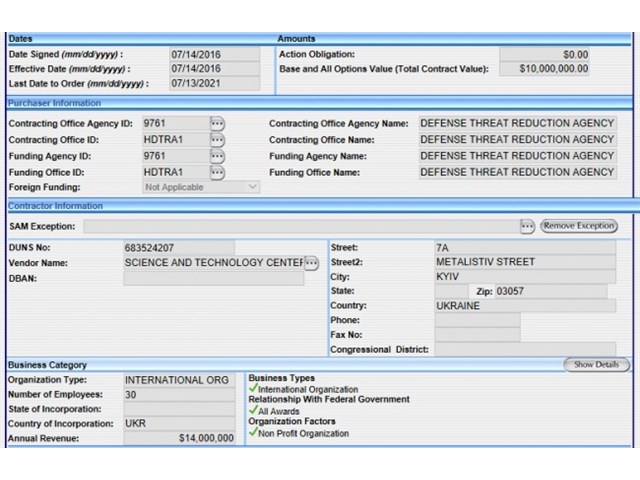
Task: Click the Remove Exception button
Action: tap(579, 226)
